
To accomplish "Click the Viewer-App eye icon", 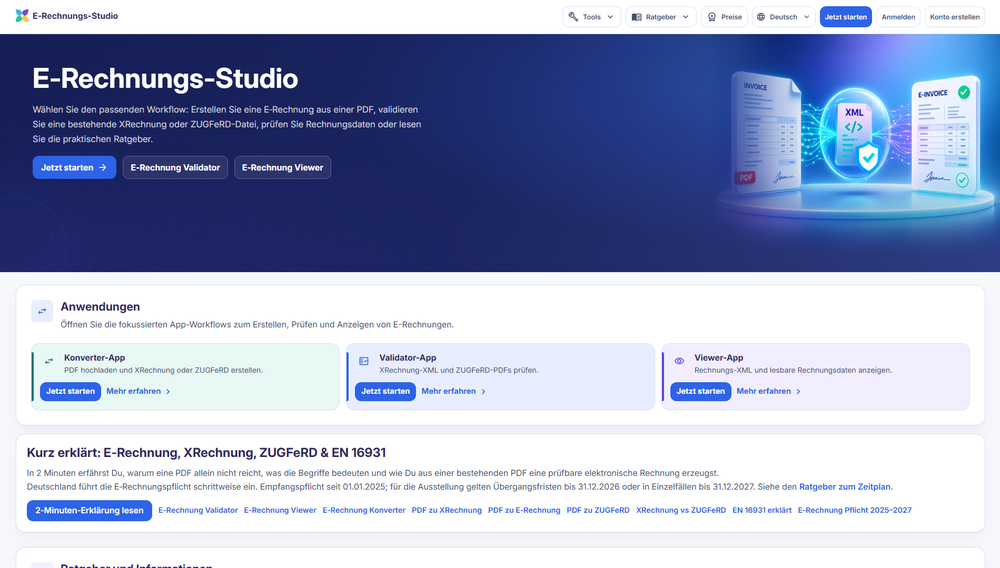I will (x=679, y=361).
